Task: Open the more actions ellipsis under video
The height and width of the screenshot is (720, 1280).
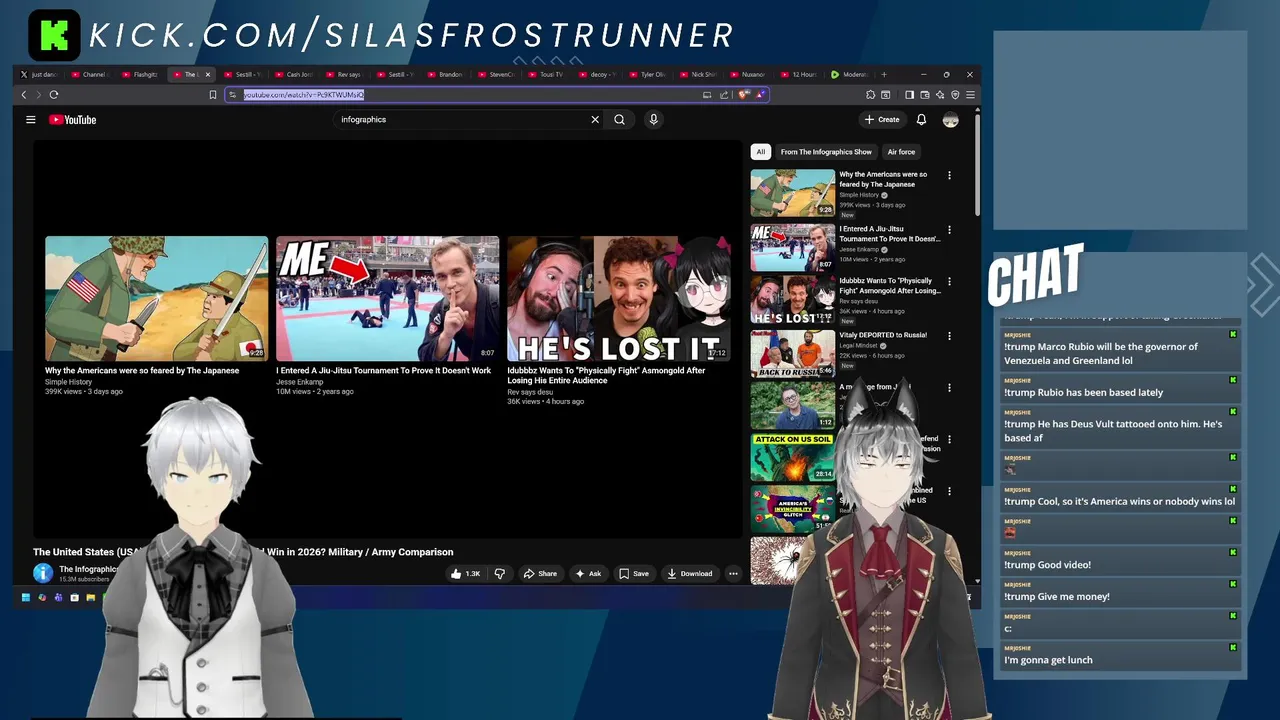Action: tap(733, 574)
